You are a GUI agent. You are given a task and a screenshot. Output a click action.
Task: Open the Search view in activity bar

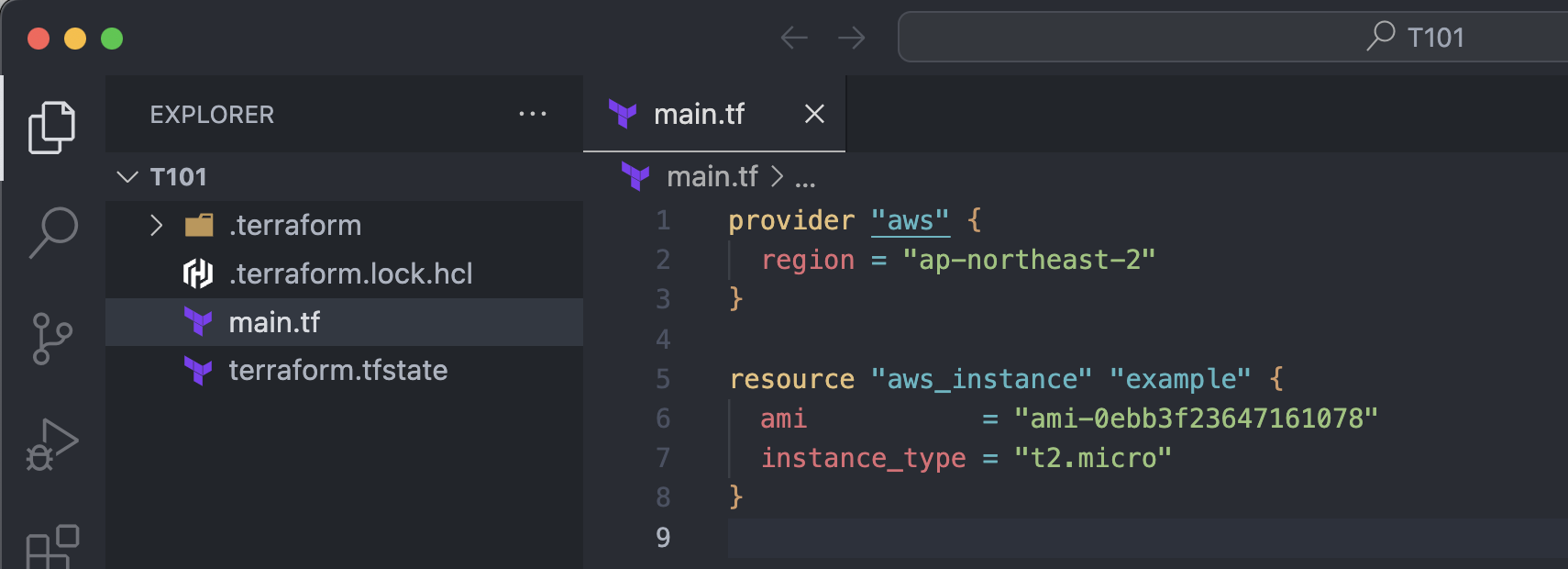(x=53, y=232)
